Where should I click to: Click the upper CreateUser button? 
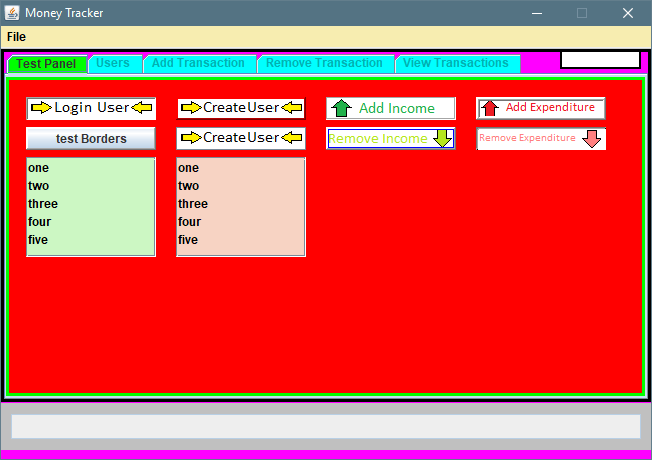point(241,108)
